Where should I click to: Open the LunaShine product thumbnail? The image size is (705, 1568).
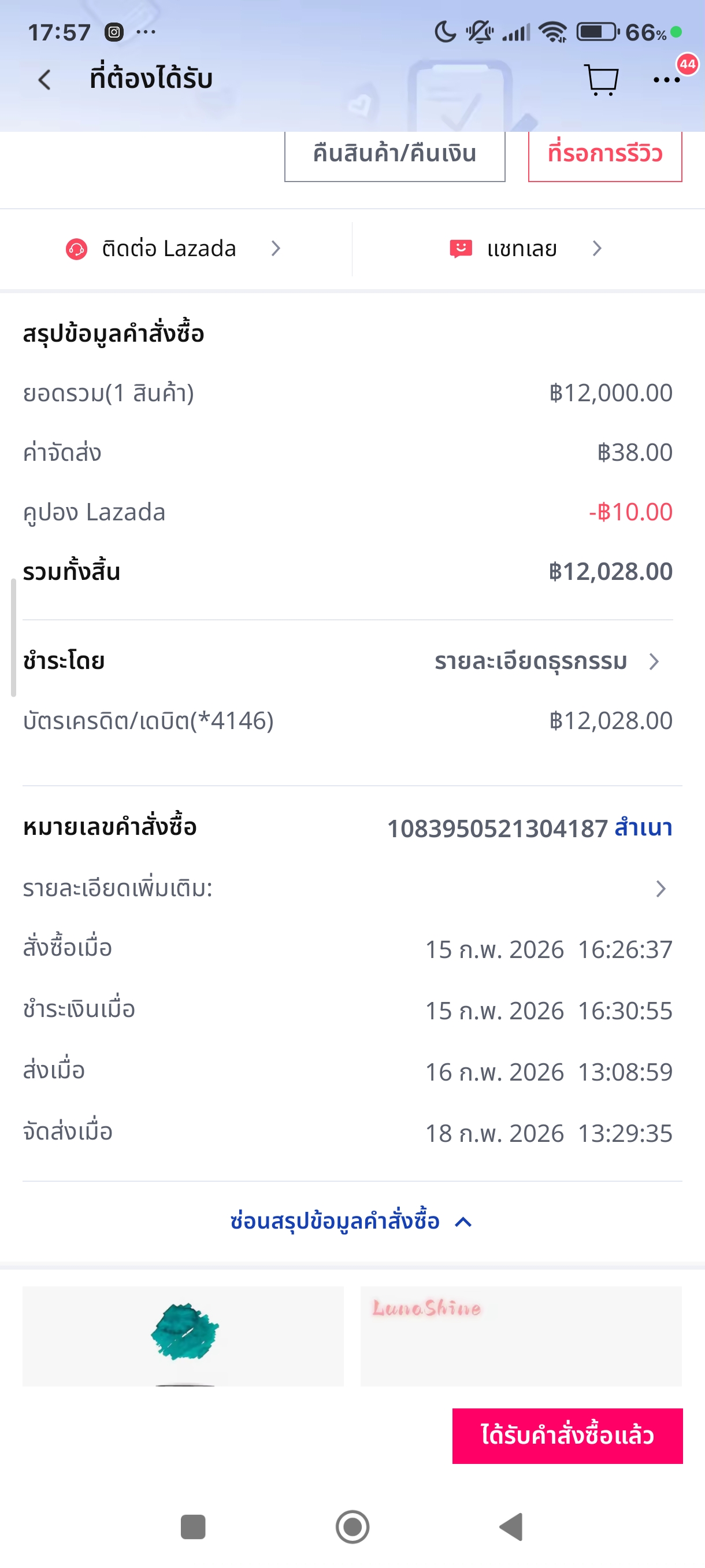tap(521, 1336)
